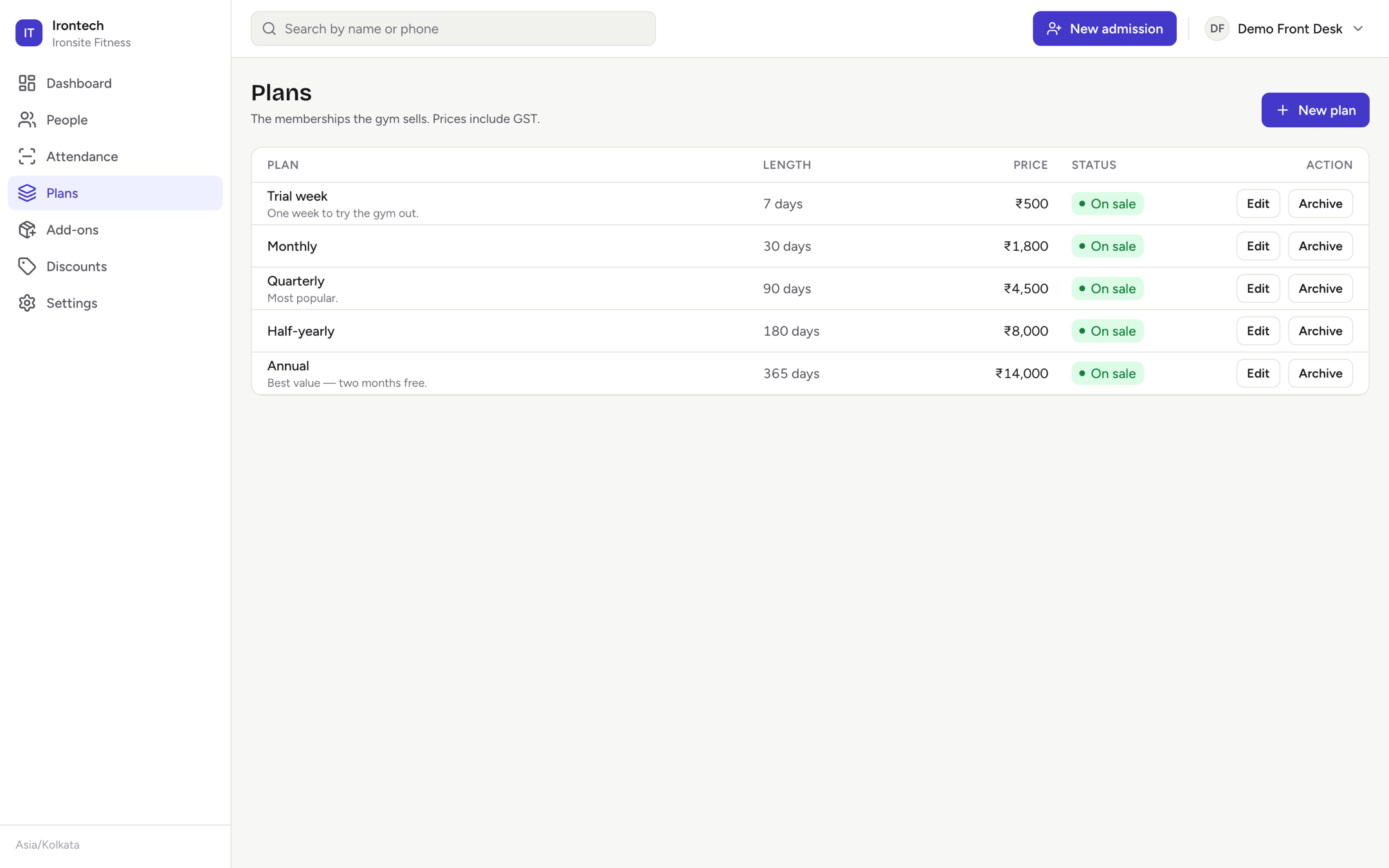Click the ₹8,000 price cell

1026,331
